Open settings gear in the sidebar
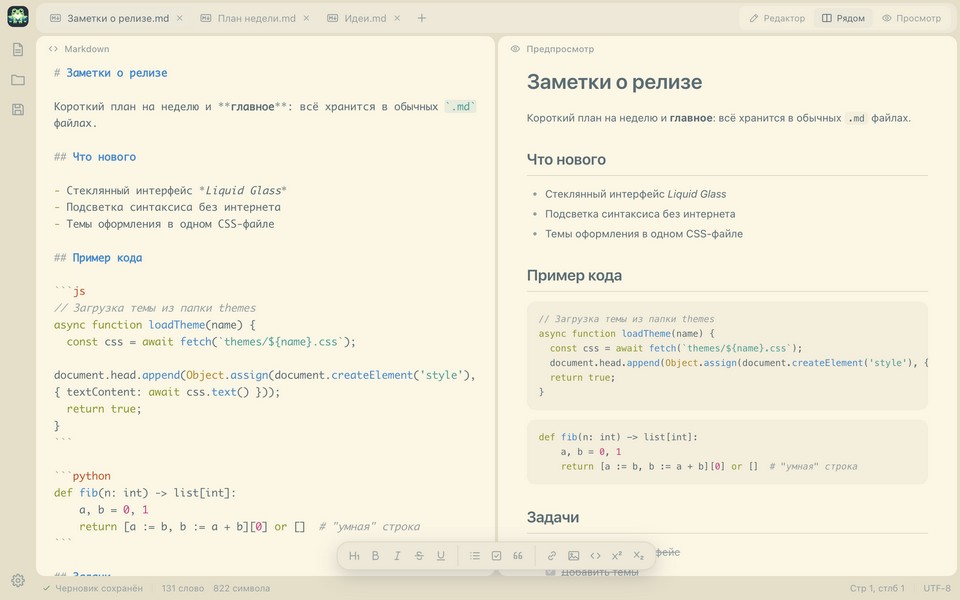 18,580
